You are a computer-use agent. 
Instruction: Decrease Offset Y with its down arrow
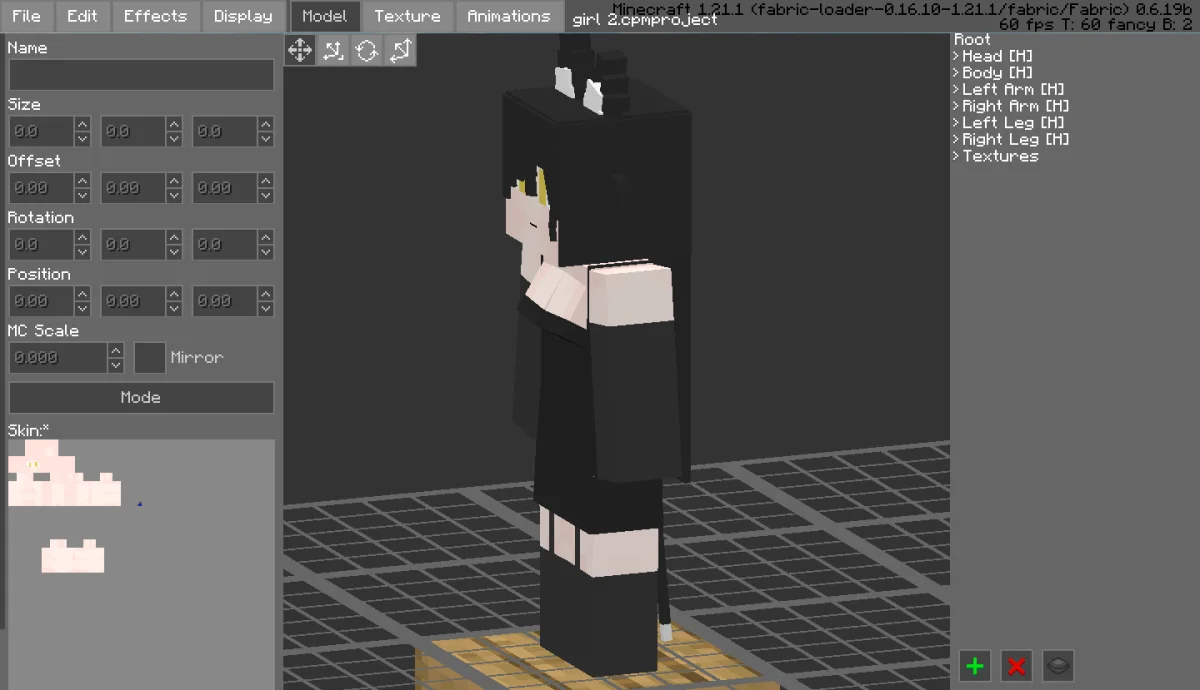[174, 196]
